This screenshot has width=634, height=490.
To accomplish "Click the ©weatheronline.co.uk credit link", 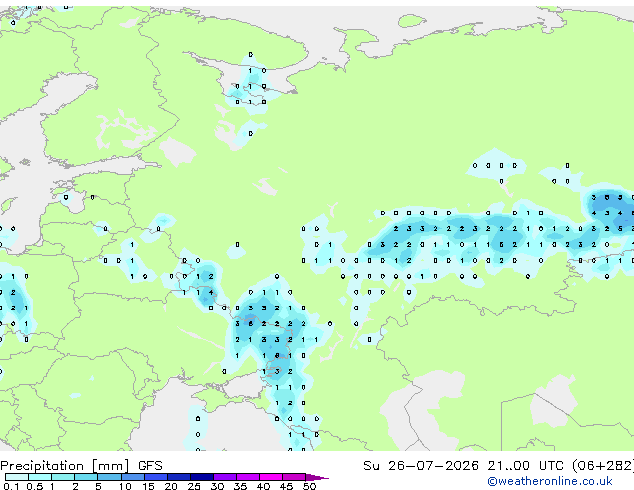I will coord(550,481).
